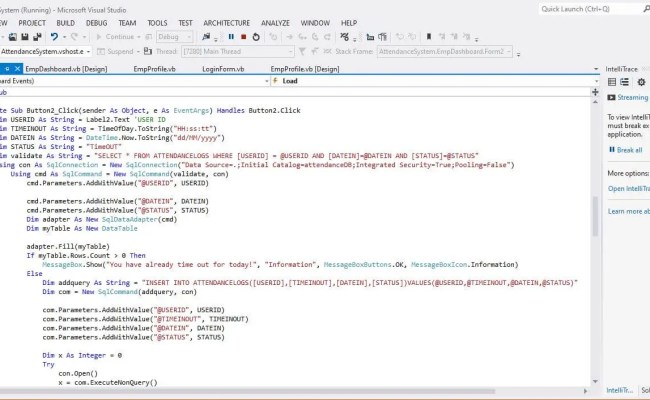Screen dimensions: 650x400
Task: Click the Open IntelliTrace settings link
Action: (629, 189)
